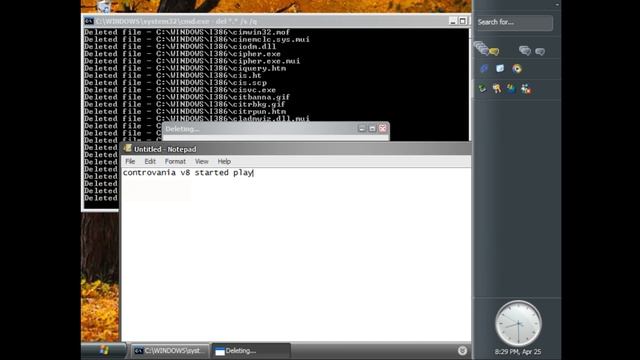Click the single gray chat bubble sidebar icon

[x=540, y=51]
